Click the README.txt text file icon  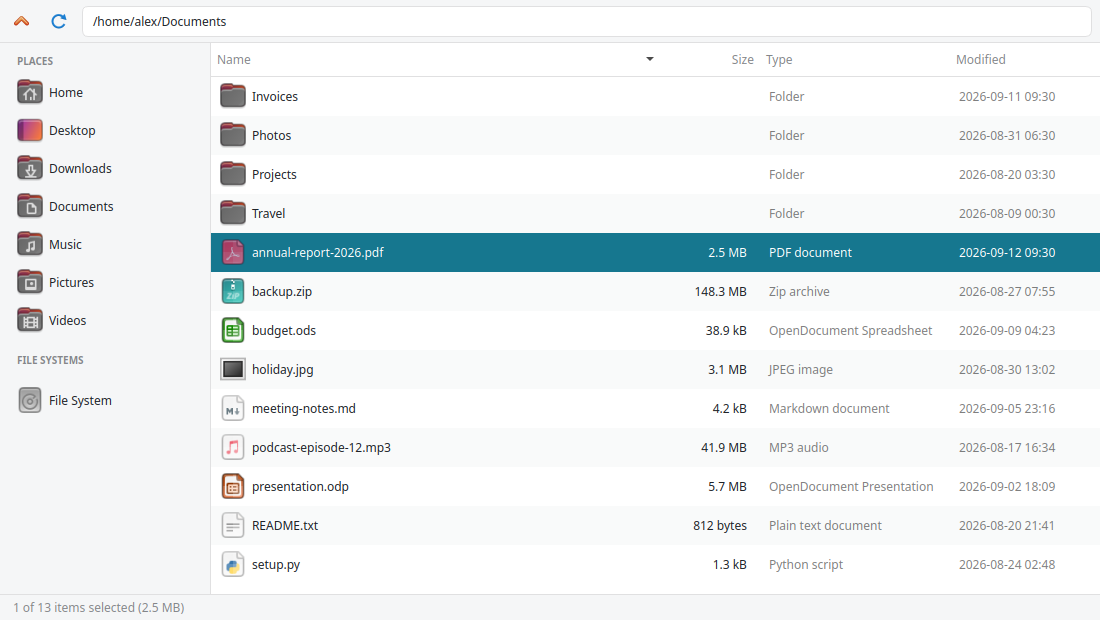232,525
